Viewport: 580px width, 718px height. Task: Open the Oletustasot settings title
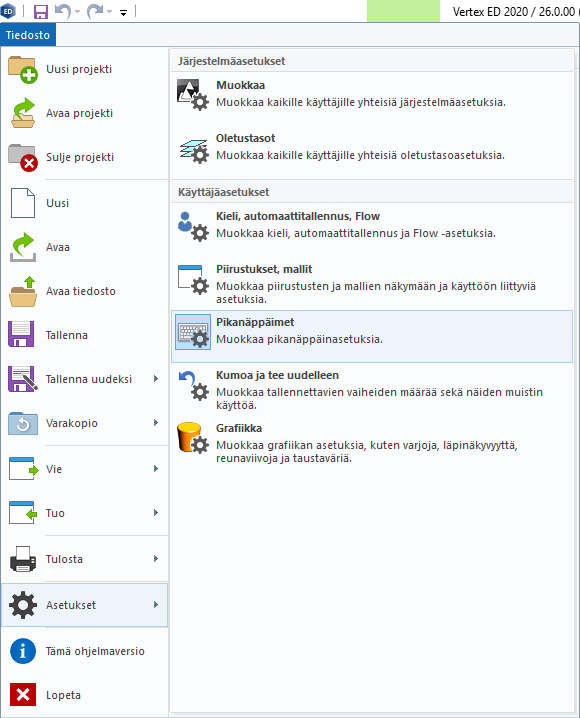click(x=245, y=138)
